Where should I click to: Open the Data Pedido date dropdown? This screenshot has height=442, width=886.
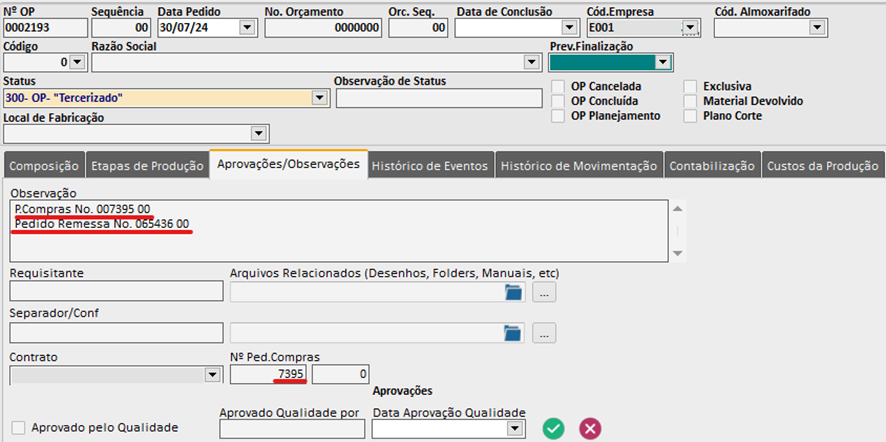pos(246,27)
